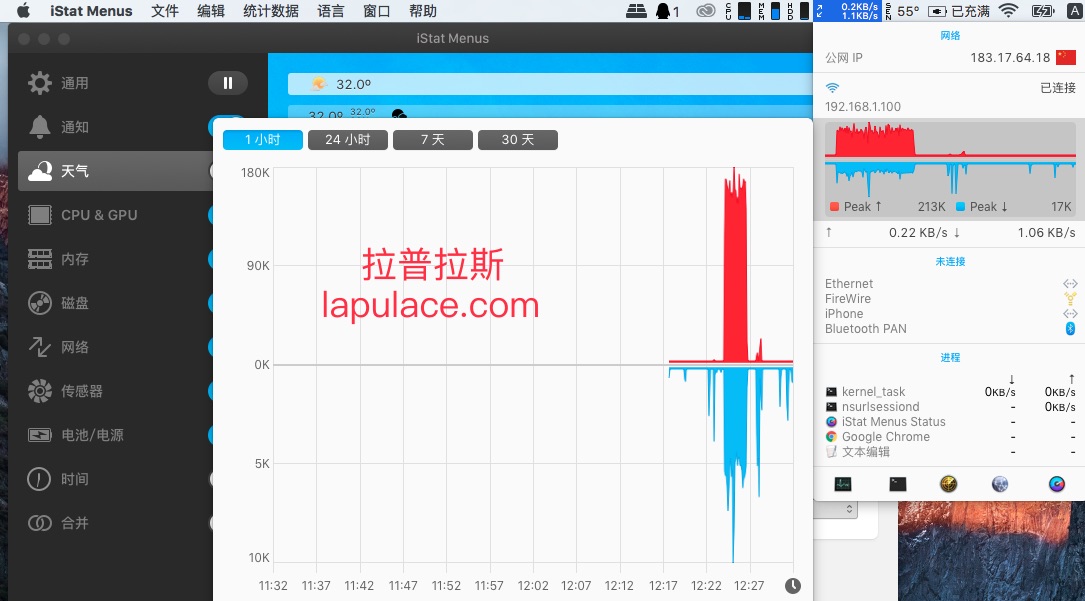This screenshot has width=1085, height=601.
Task: Select the nsurlsessiond process row
Action: pos(950,407)
